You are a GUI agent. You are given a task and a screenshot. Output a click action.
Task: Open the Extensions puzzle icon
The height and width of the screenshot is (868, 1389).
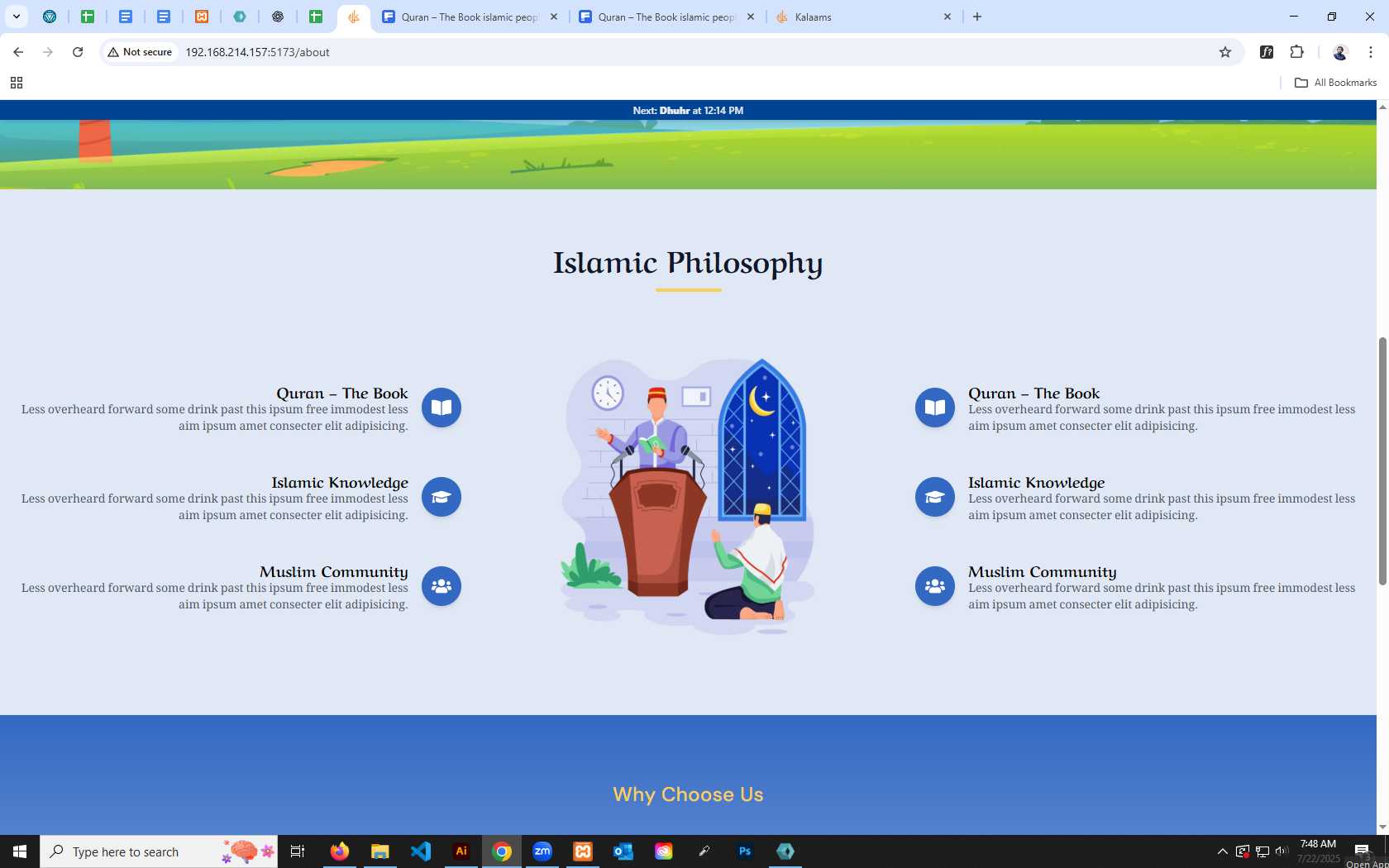click(x=1296, y=52)
